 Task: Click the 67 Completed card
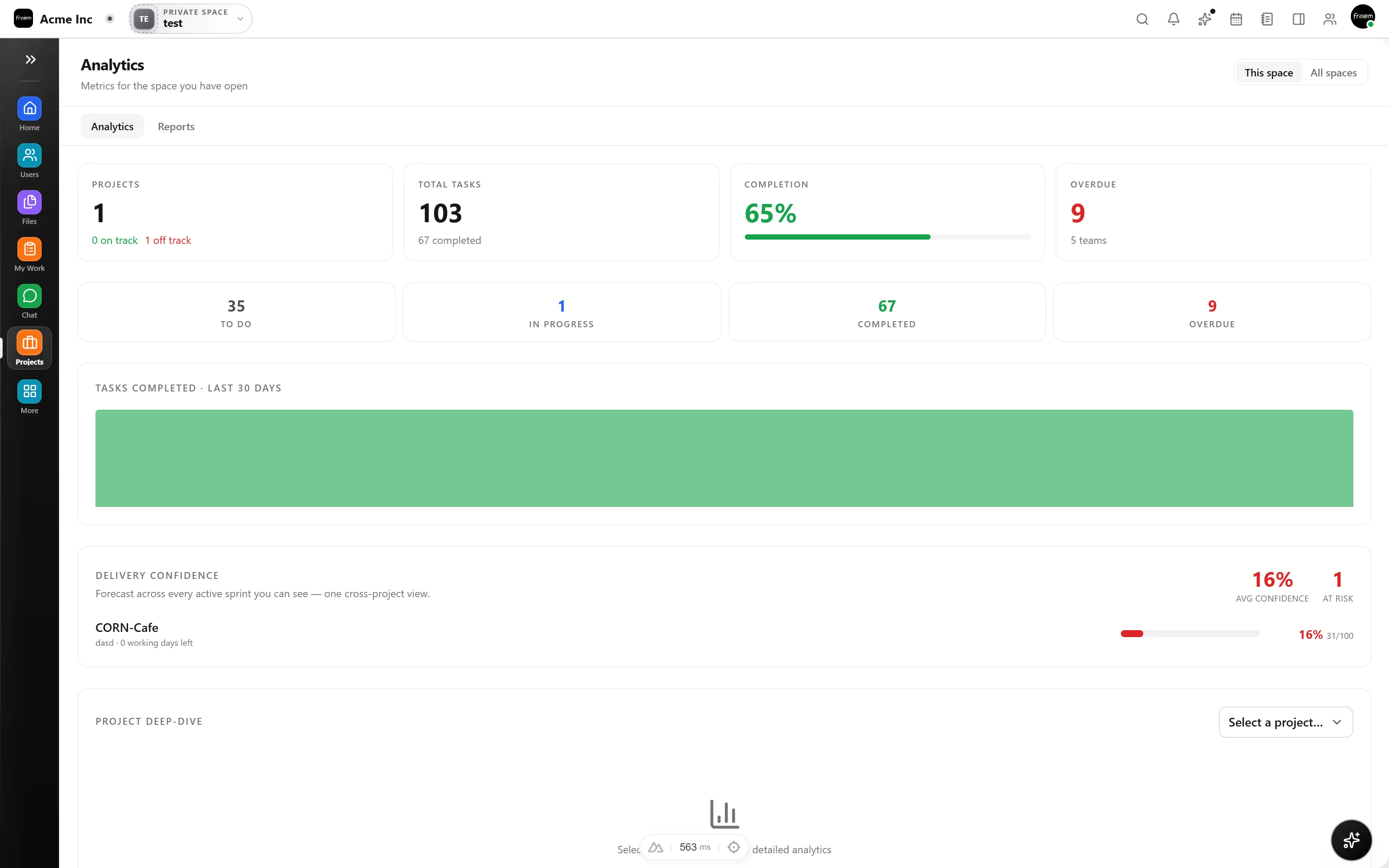point(887,312)
